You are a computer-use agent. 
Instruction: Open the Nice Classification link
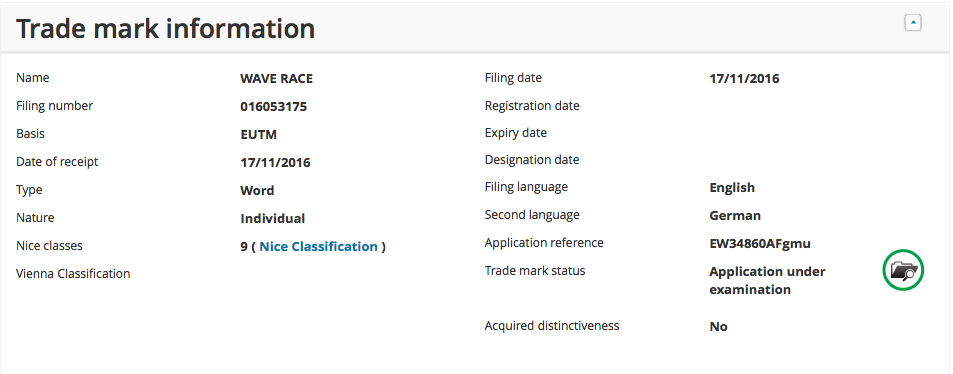318,246
